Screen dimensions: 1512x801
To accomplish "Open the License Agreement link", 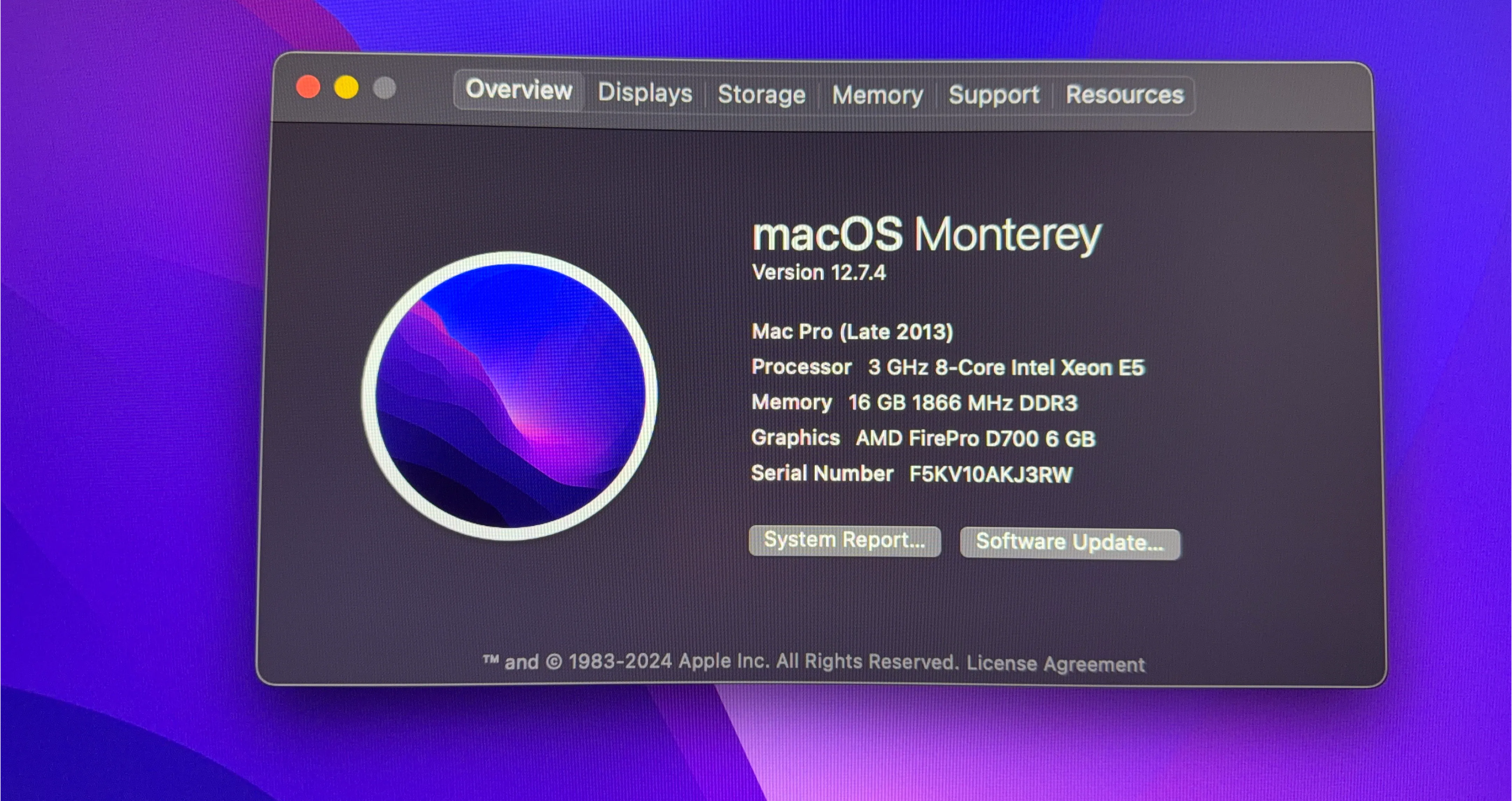I will click(1055, 664).
